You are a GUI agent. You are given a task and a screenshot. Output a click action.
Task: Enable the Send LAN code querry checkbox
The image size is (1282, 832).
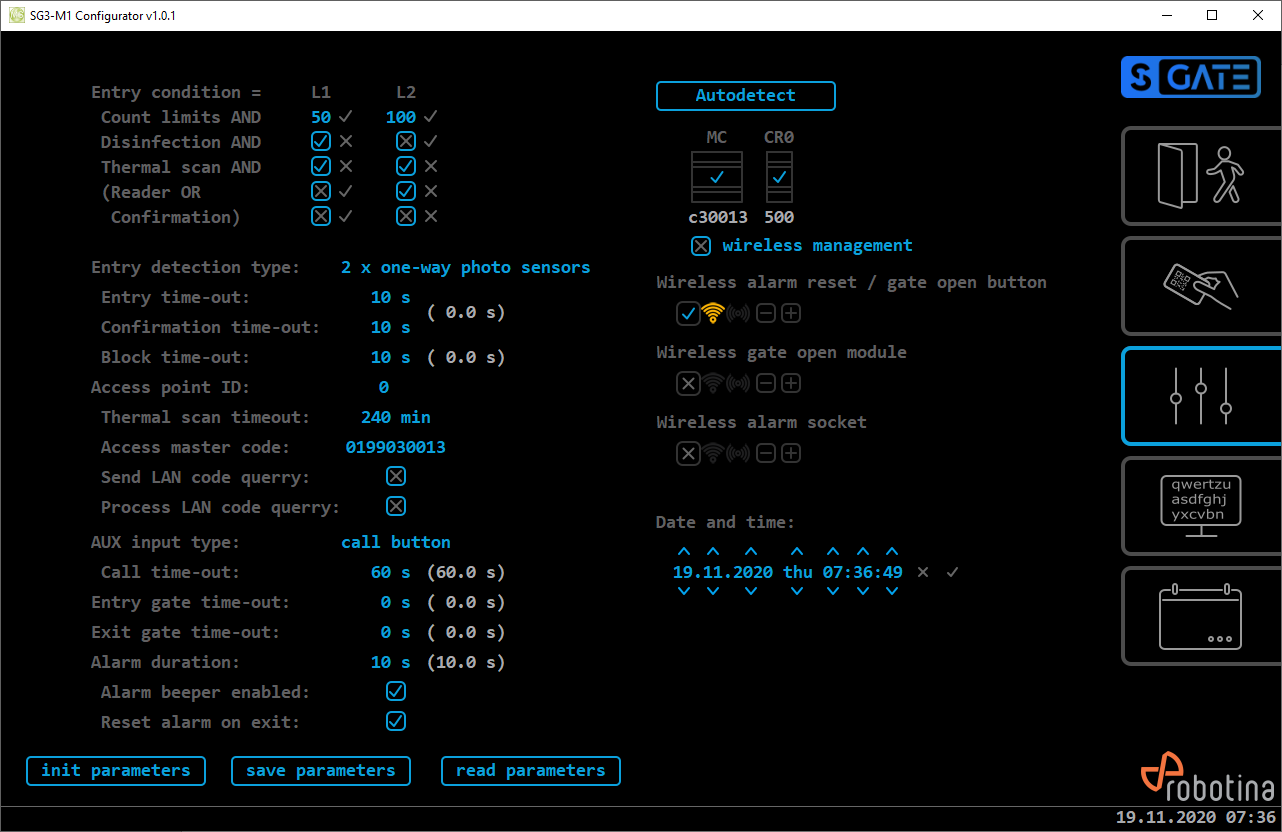396,477
